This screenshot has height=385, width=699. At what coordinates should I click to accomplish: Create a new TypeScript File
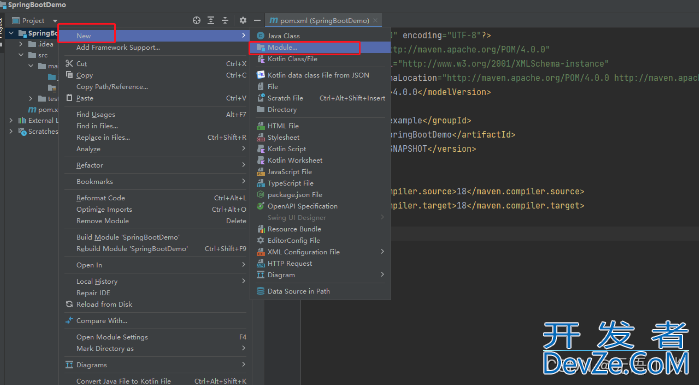pos(321,183)
